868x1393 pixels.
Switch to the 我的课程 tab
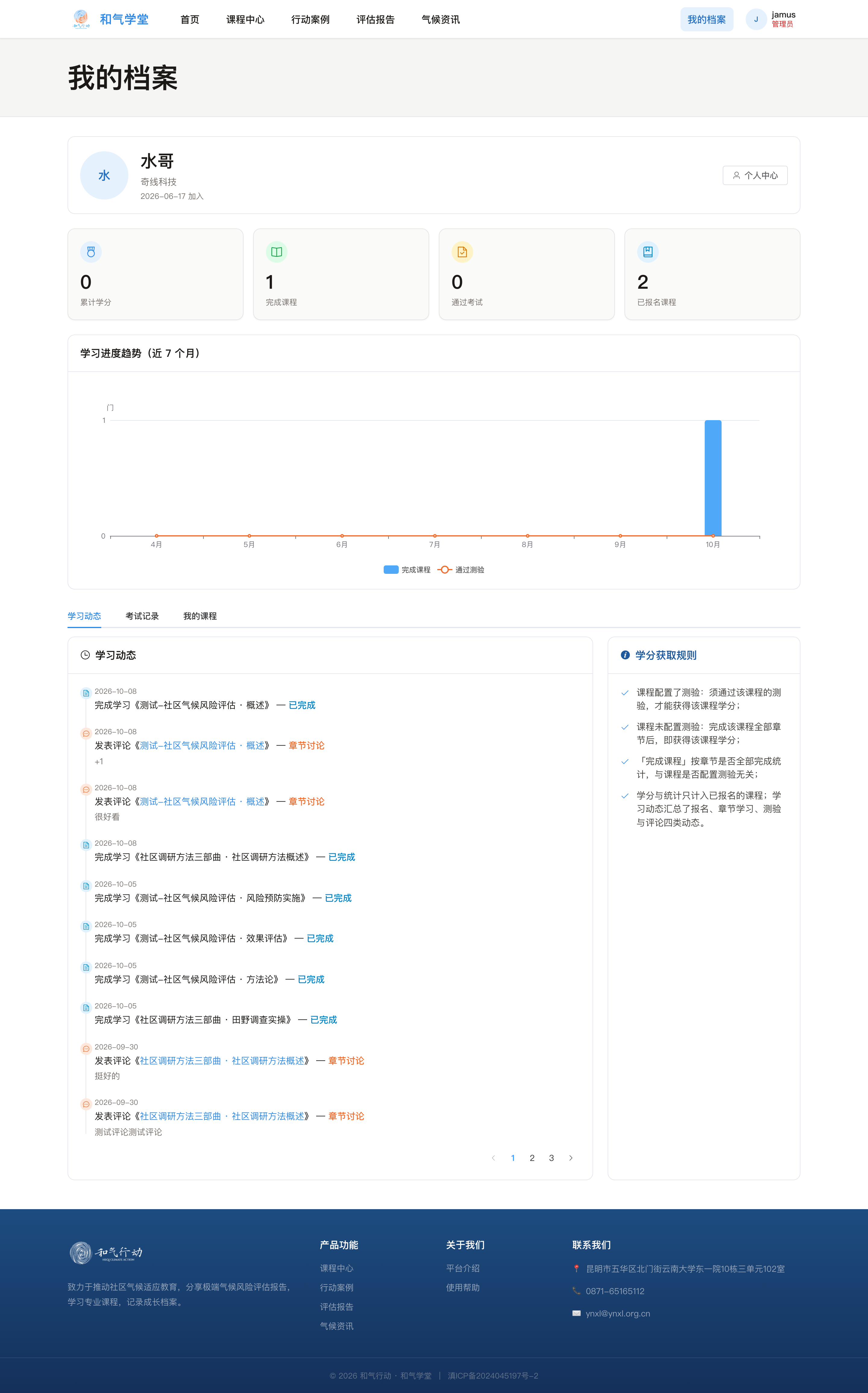[200, 616]
